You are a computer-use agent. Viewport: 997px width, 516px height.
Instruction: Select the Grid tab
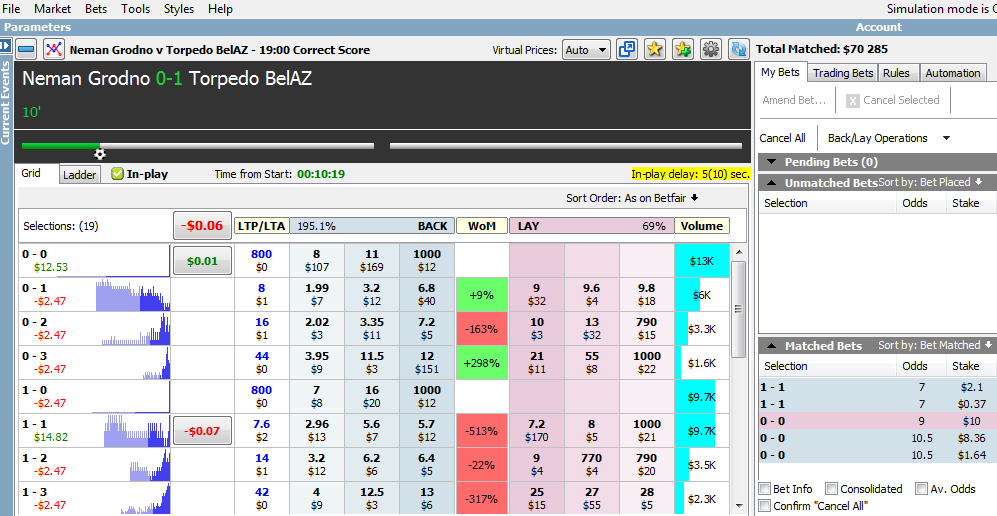31,173
